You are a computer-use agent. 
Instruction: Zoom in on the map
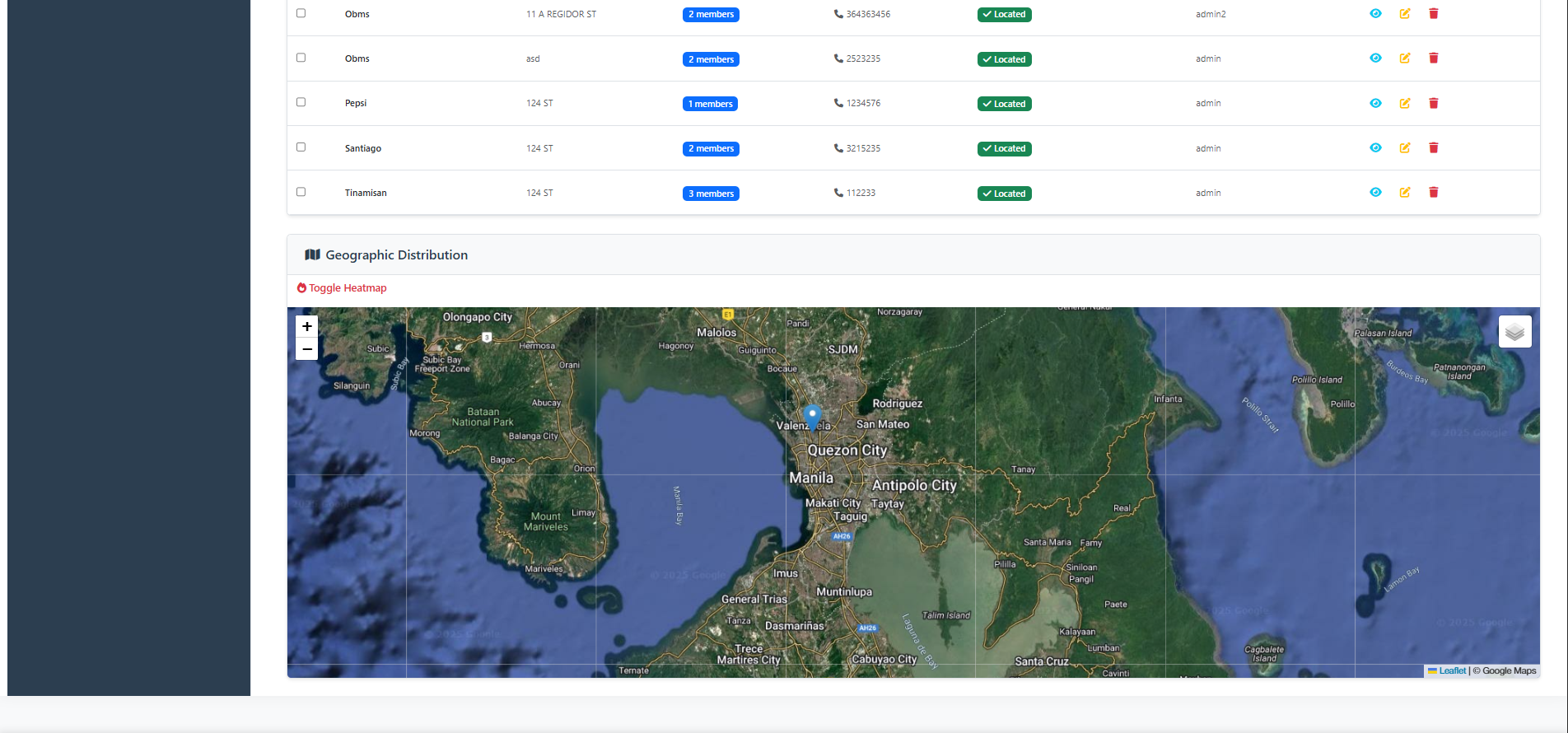pyautogui.click(x=307, y=327)
